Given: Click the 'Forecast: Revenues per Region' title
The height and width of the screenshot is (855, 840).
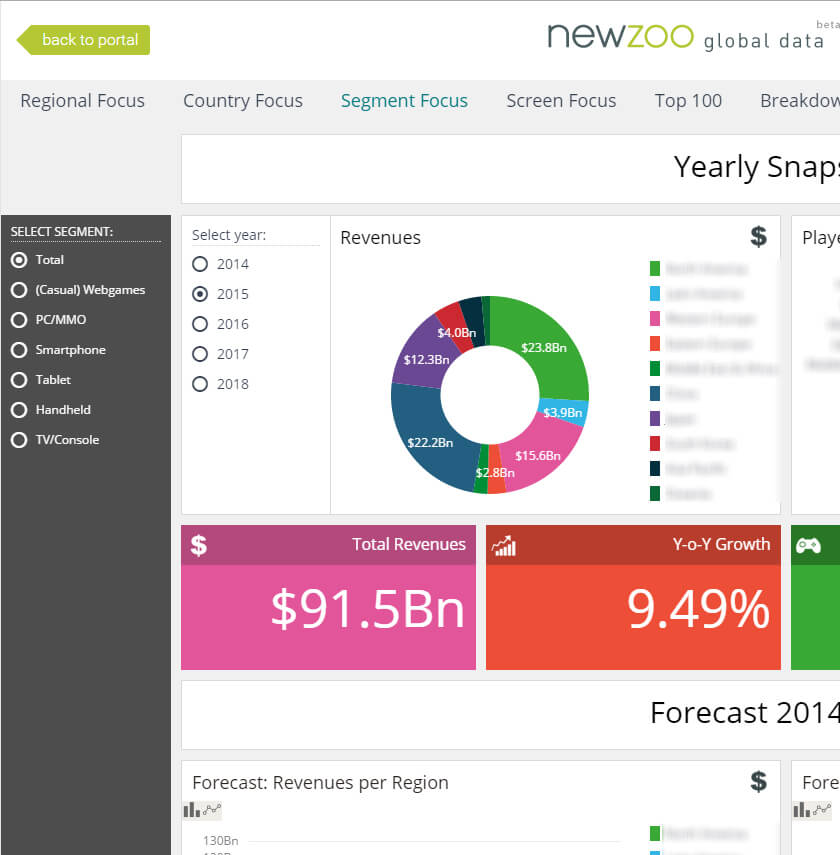Looking at the screenshot, I should click(320, 782).
